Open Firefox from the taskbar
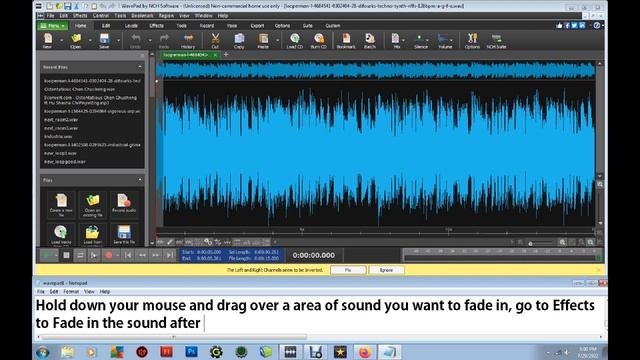 (365, 351)
